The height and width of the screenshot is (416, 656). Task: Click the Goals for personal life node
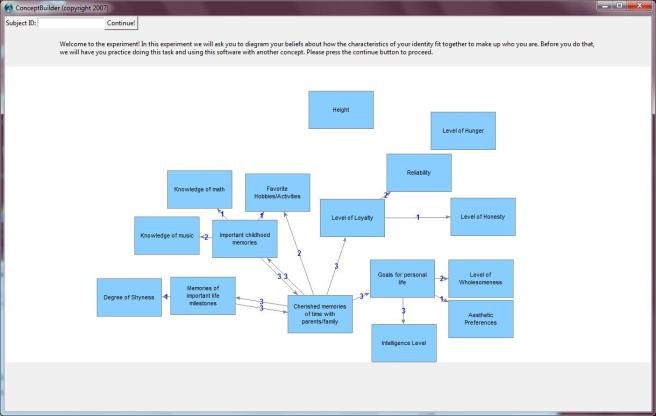coord(402,278)
